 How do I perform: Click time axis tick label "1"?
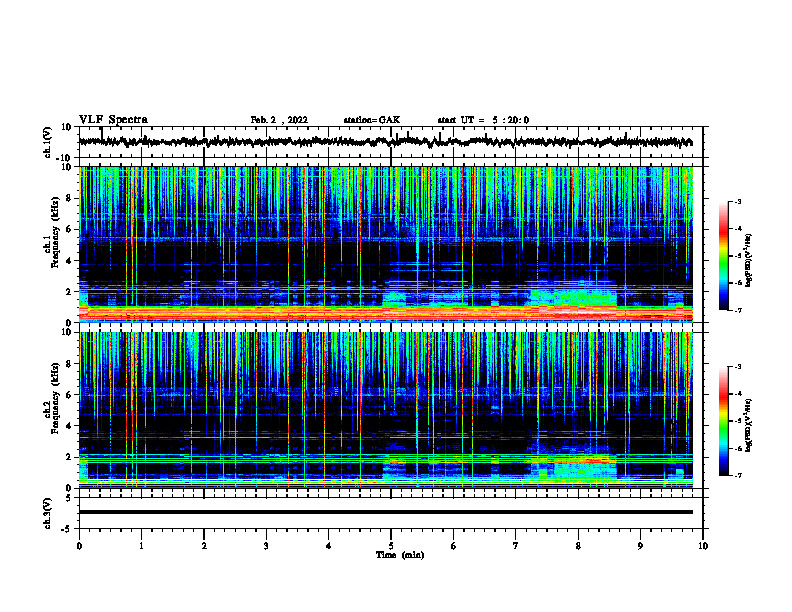pos(141,546)
